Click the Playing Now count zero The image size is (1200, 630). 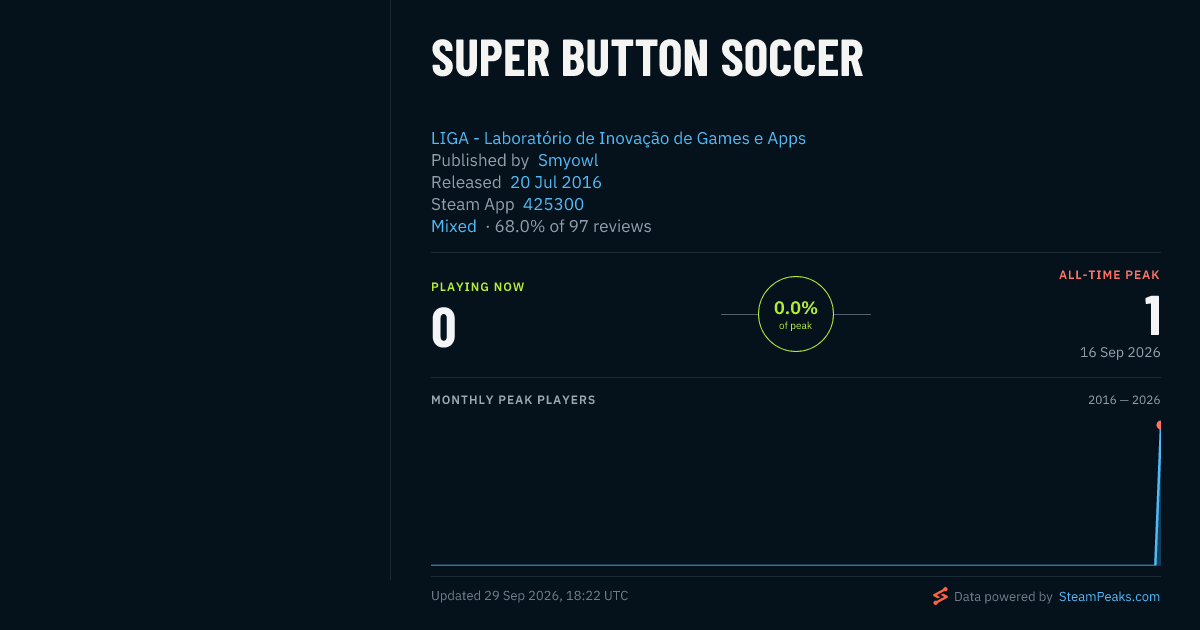tap(443, 328)
